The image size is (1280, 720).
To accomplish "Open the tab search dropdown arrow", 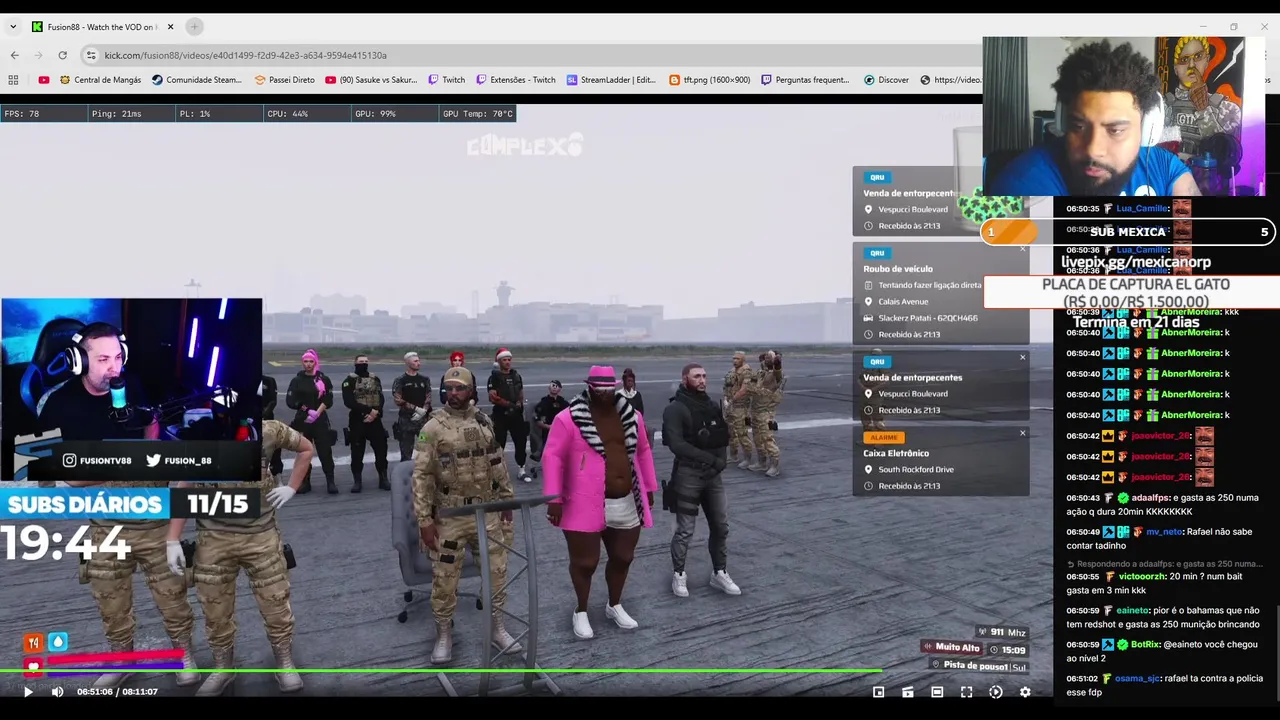I will pyautogui.click(x=13, y=27).
